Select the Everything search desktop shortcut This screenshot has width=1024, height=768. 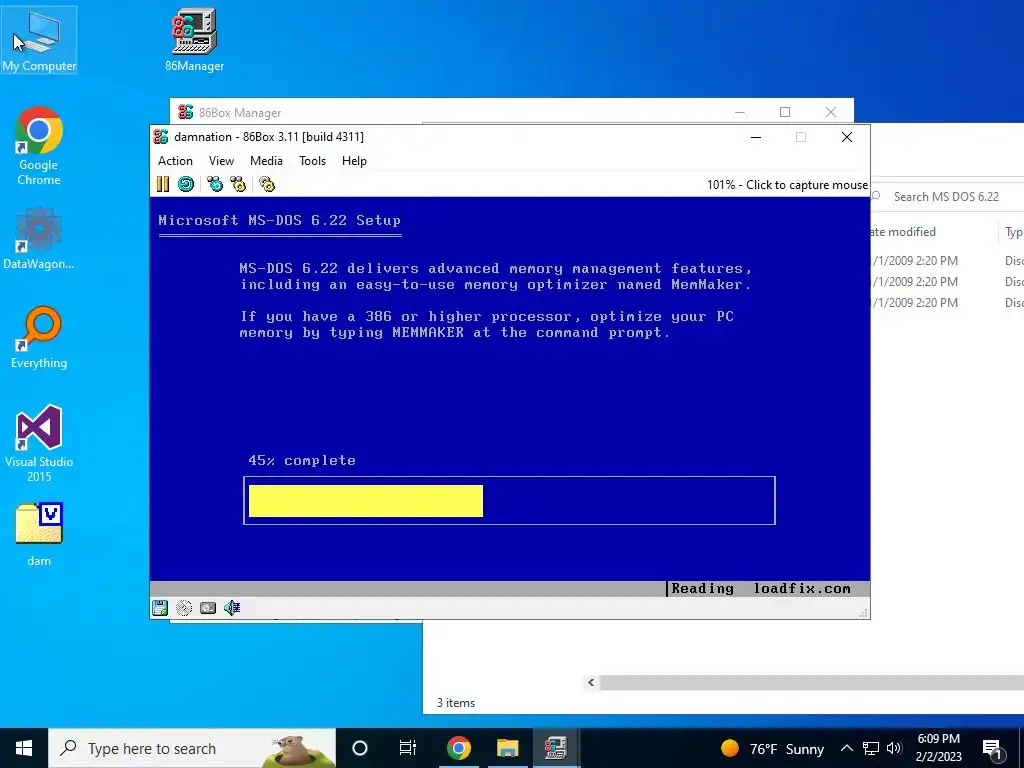point(39,338)
